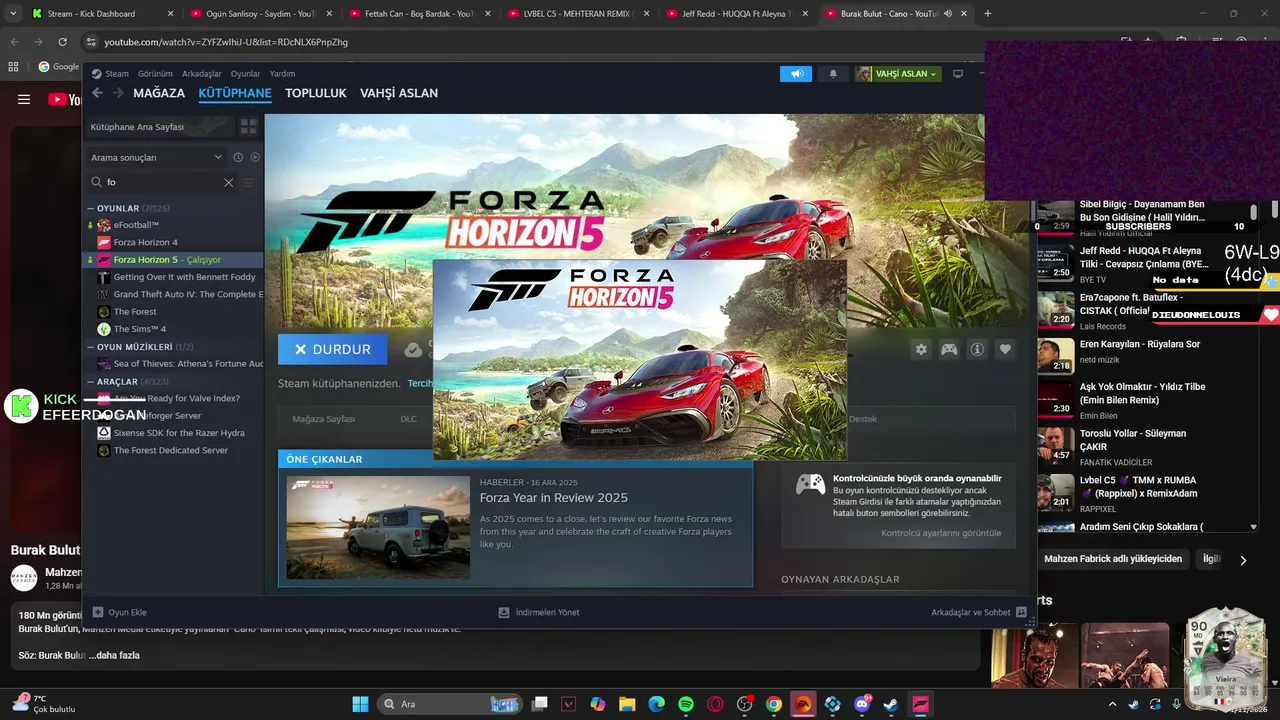The image size is (1280, 720).
Task: Open Yardım menu
Action: pos(282,74)
